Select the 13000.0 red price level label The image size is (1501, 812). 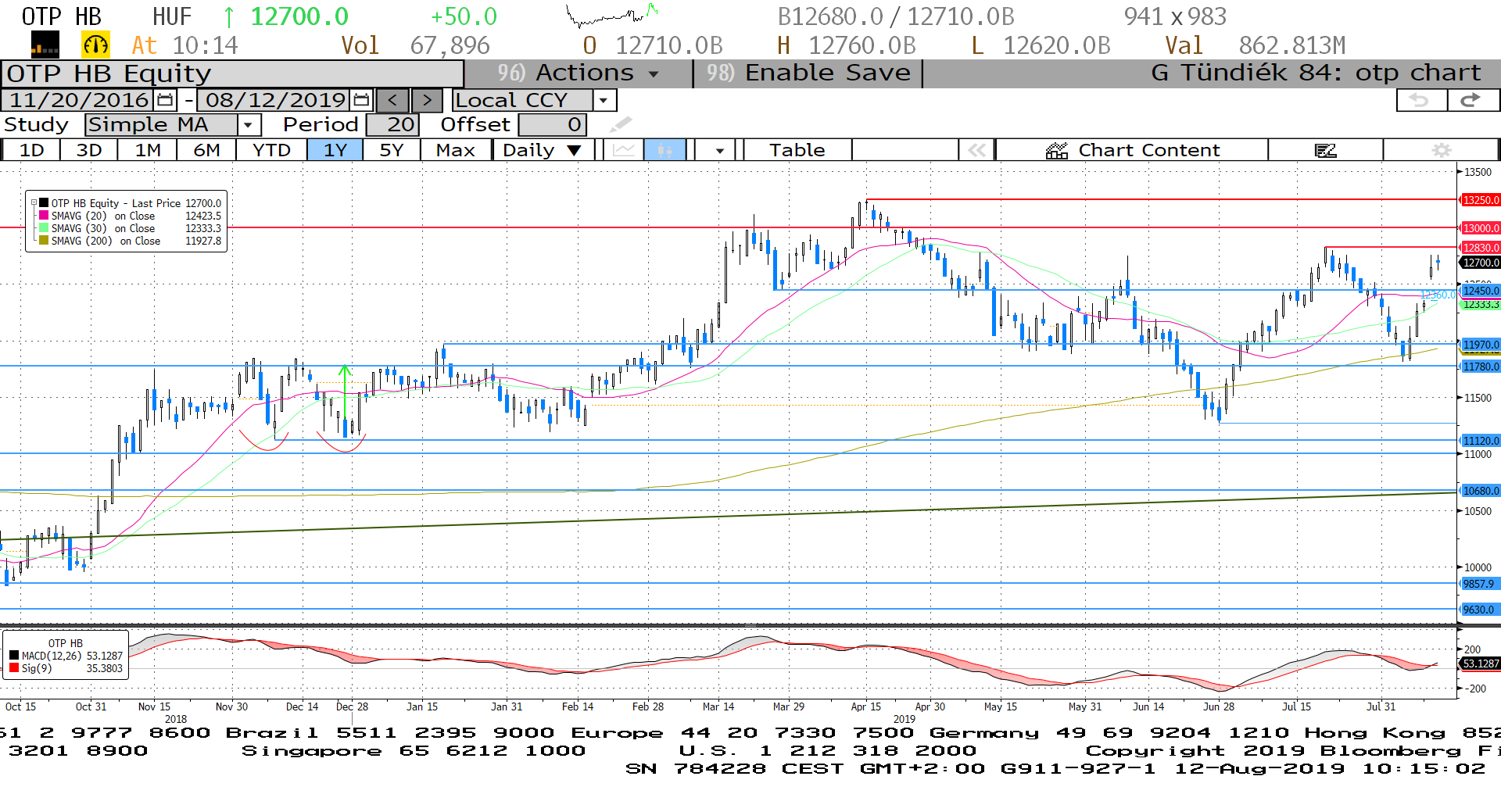[x=1481, y=228]
